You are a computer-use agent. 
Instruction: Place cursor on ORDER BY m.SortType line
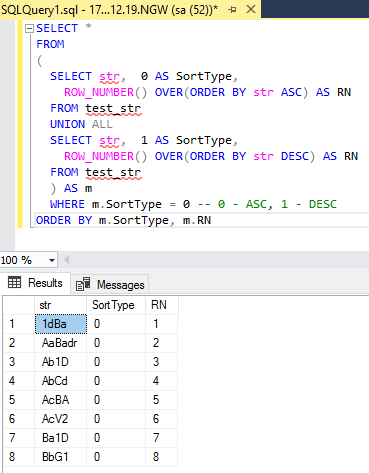123,220
